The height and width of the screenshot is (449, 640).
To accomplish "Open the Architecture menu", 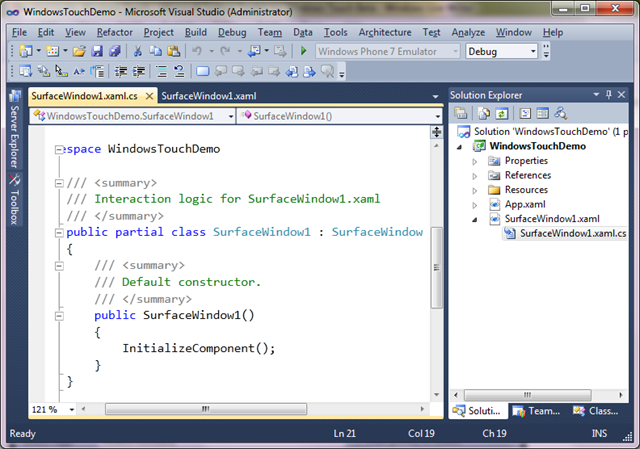I will point(385,32).
